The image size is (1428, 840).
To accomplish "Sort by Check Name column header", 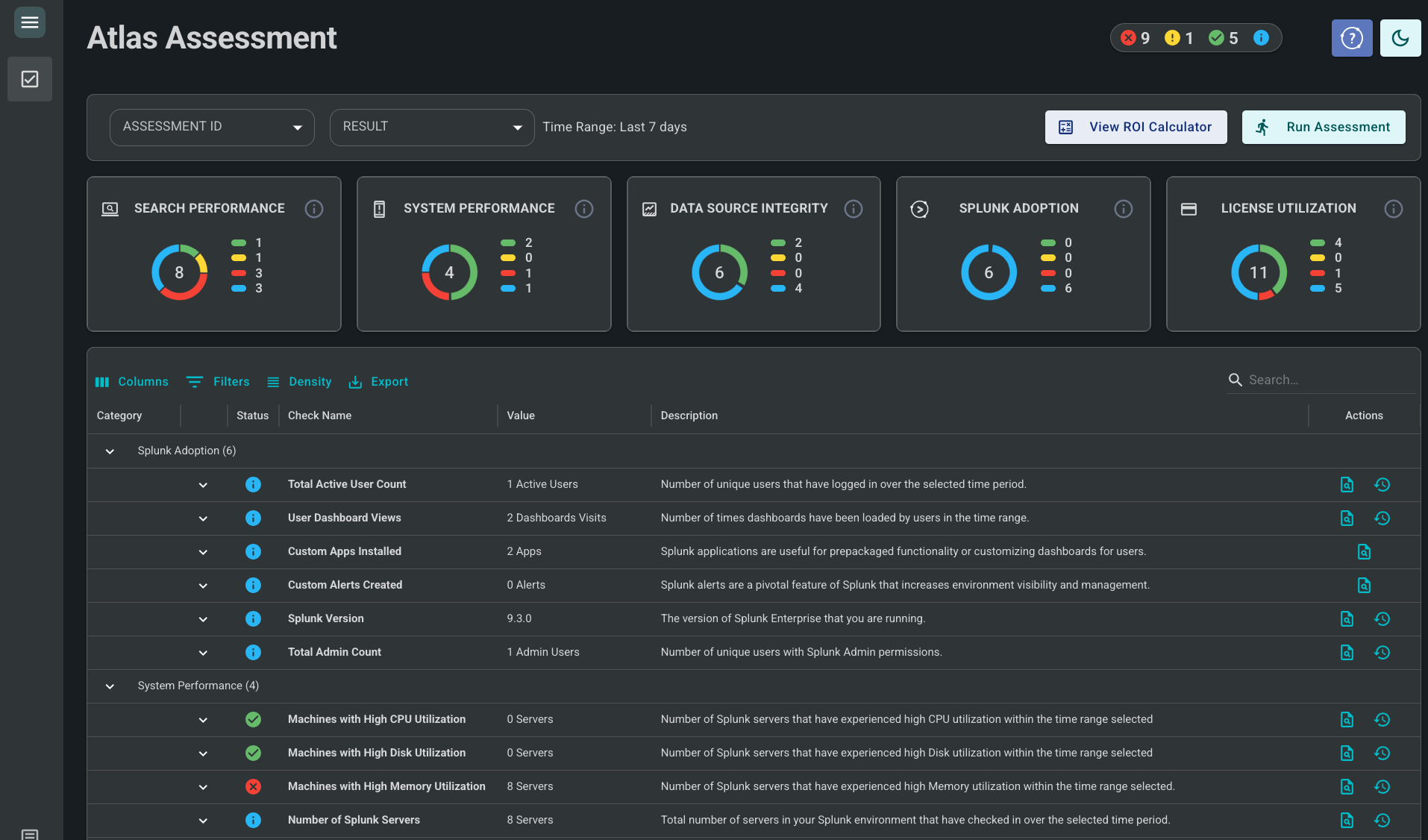I will coord(319,416).
